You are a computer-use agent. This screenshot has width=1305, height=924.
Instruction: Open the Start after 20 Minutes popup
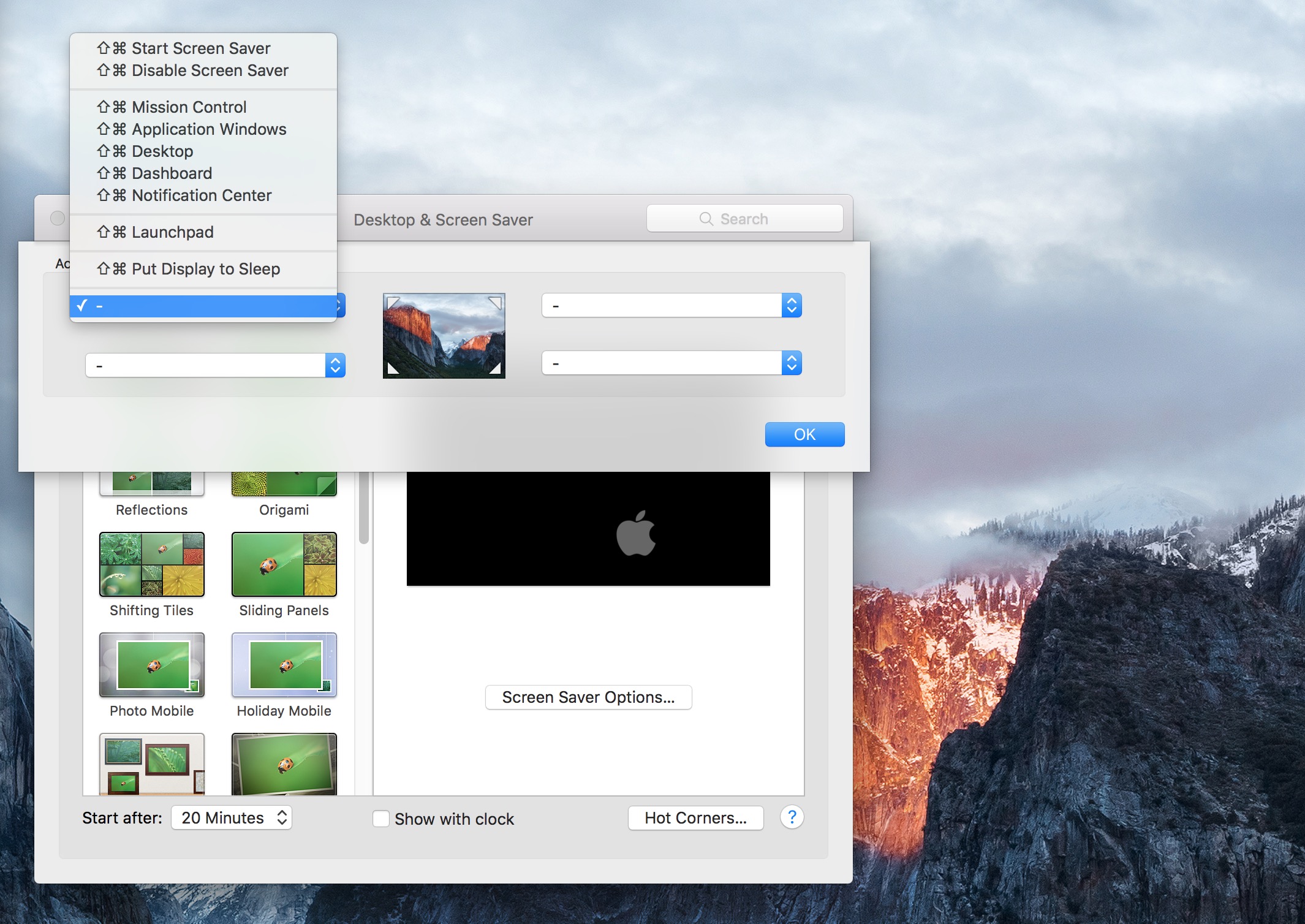point(232,817)
